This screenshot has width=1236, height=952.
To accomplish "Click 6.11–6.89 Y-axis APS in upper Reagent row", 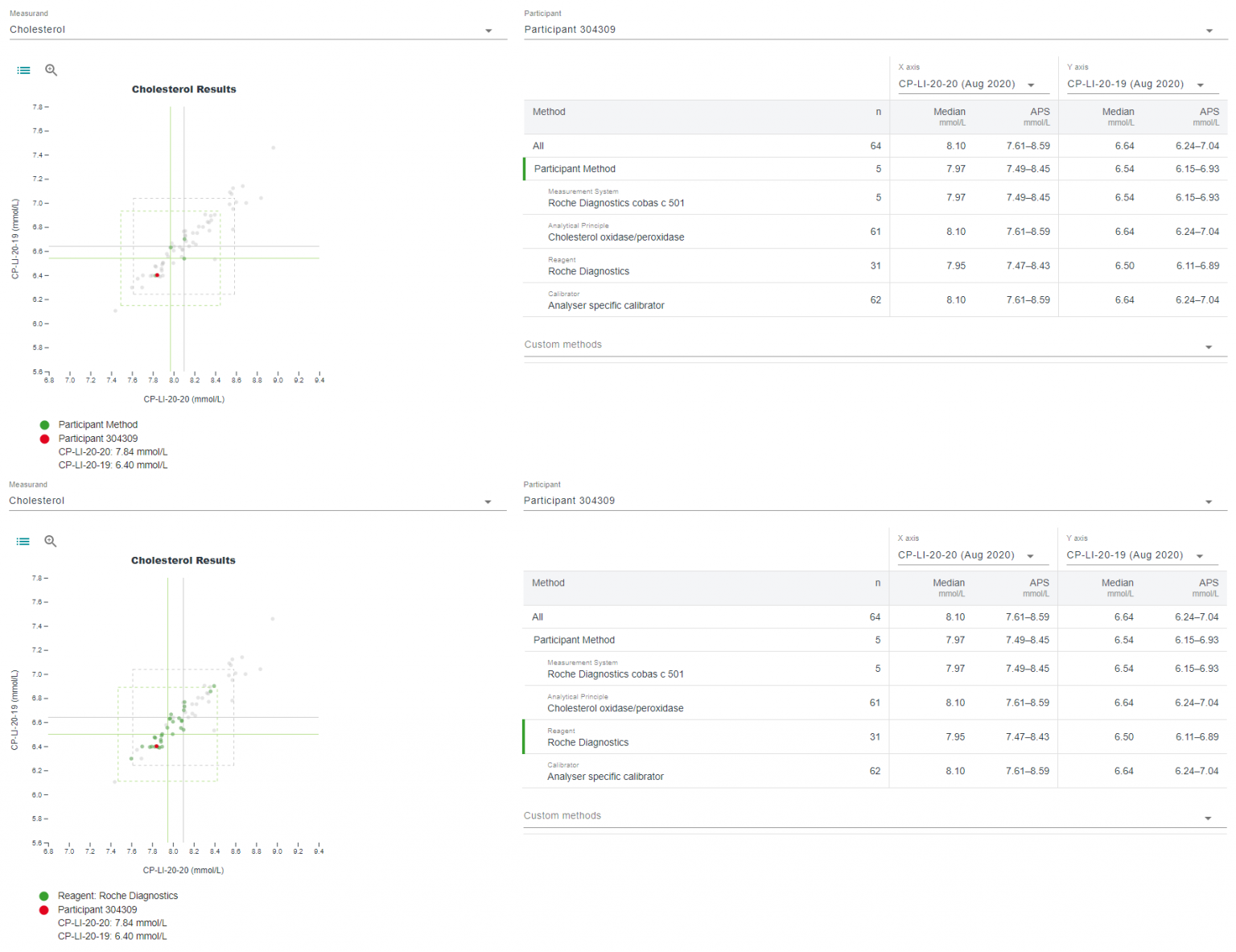I will pyautogui.click(x=1197, y=266).
